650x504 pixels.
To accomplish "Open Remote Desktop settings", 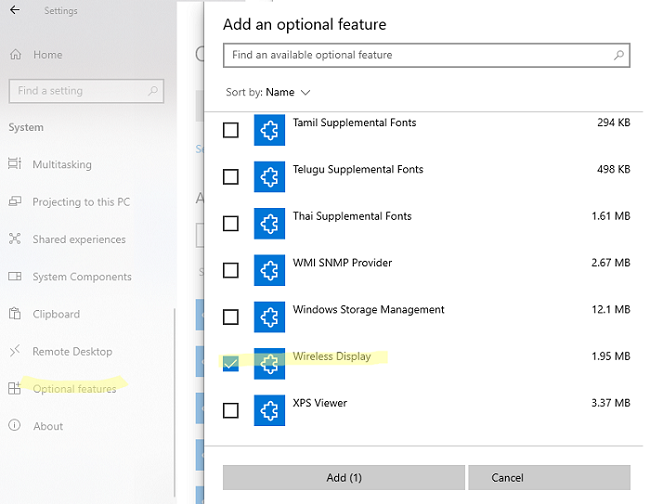I will [x=73, y=351].
